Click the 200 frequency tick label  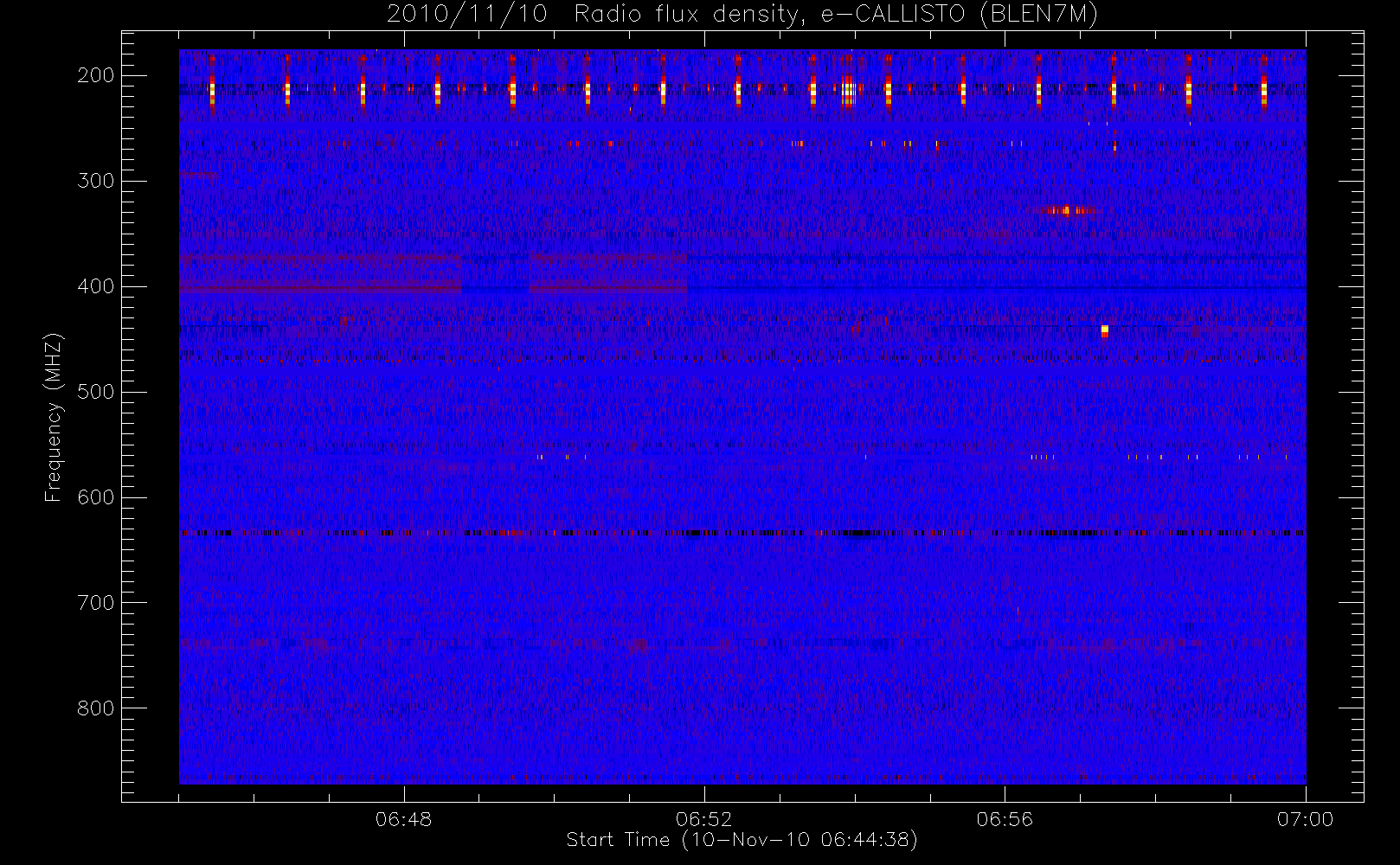click(96, 75)
